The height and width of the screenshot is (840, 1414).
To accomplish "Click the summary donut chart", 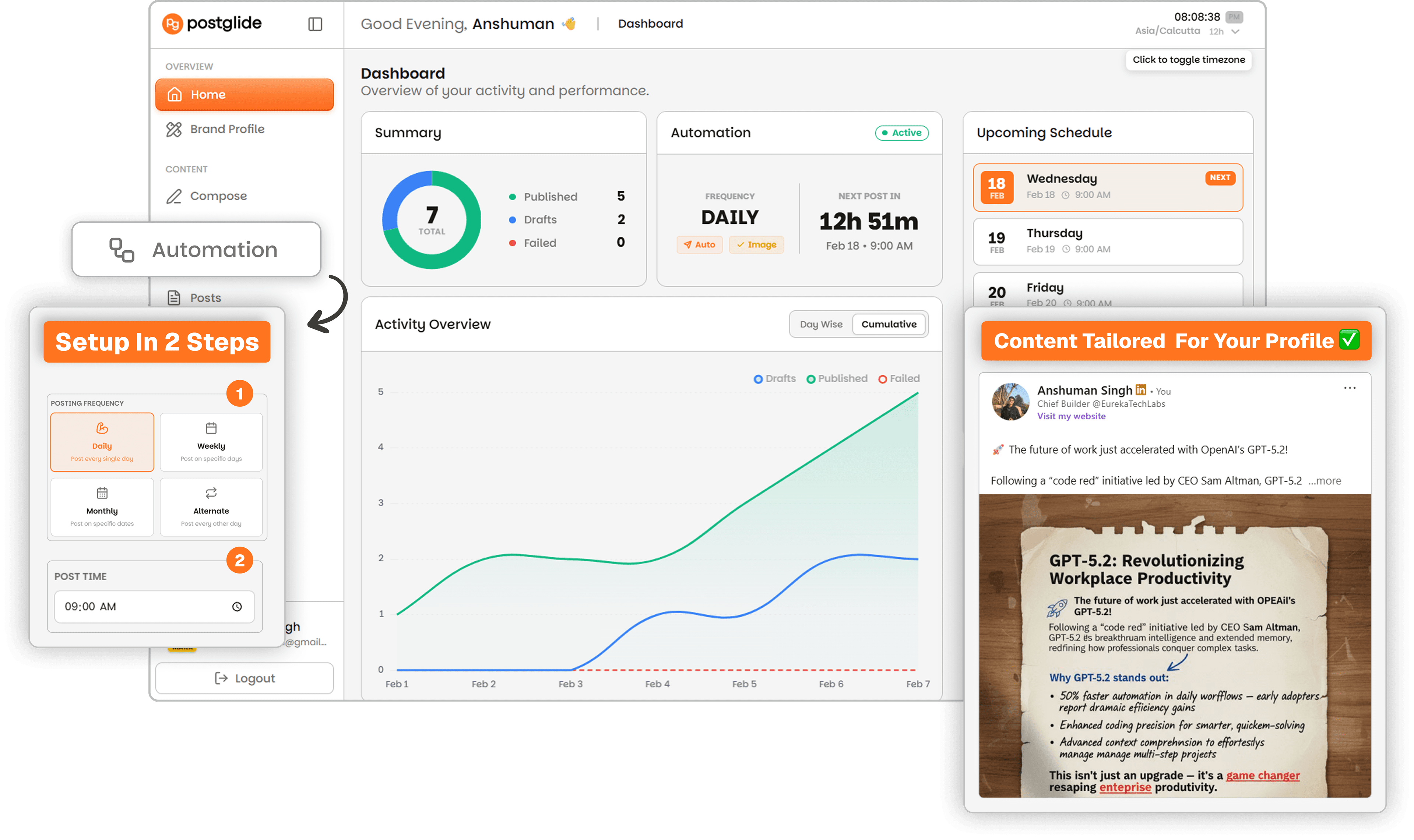I will (431, 220).
